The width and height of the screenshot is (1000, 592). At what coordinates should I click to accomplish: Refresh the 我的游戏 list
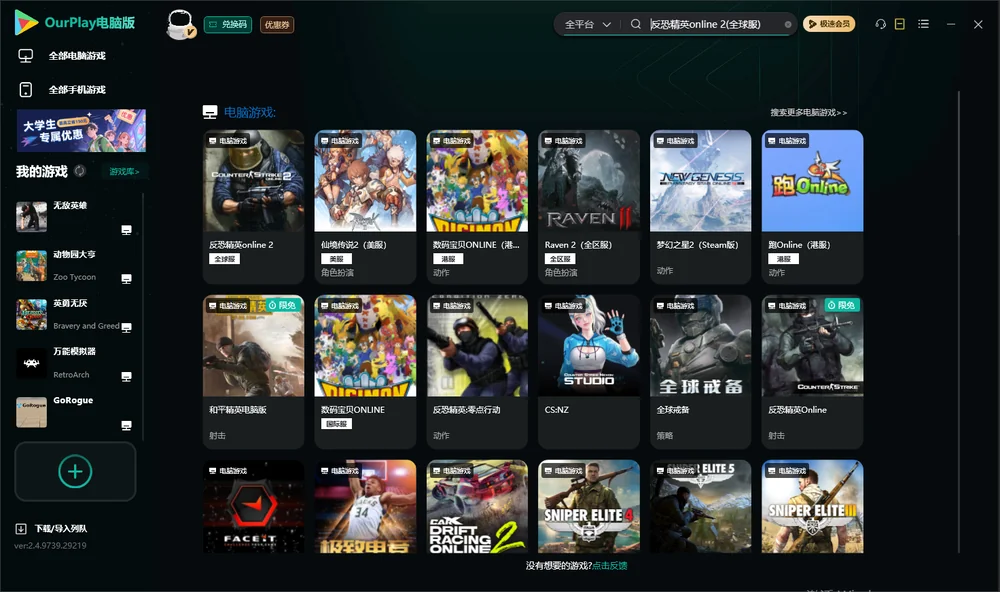click(80, 171)
